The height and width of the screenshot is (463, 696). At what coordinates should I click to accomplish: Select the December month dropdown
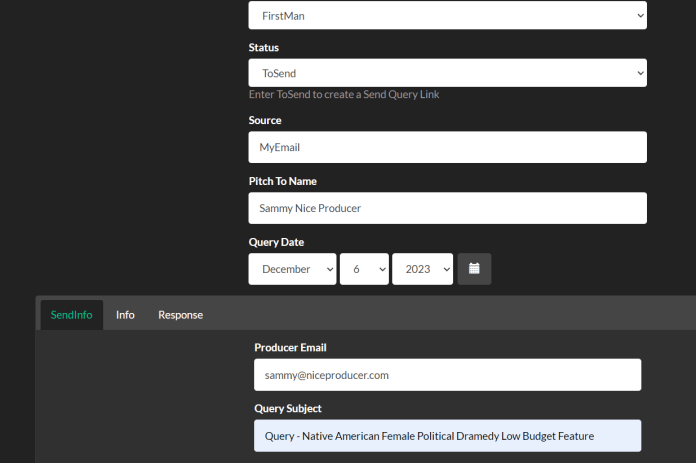pos(292,269)
